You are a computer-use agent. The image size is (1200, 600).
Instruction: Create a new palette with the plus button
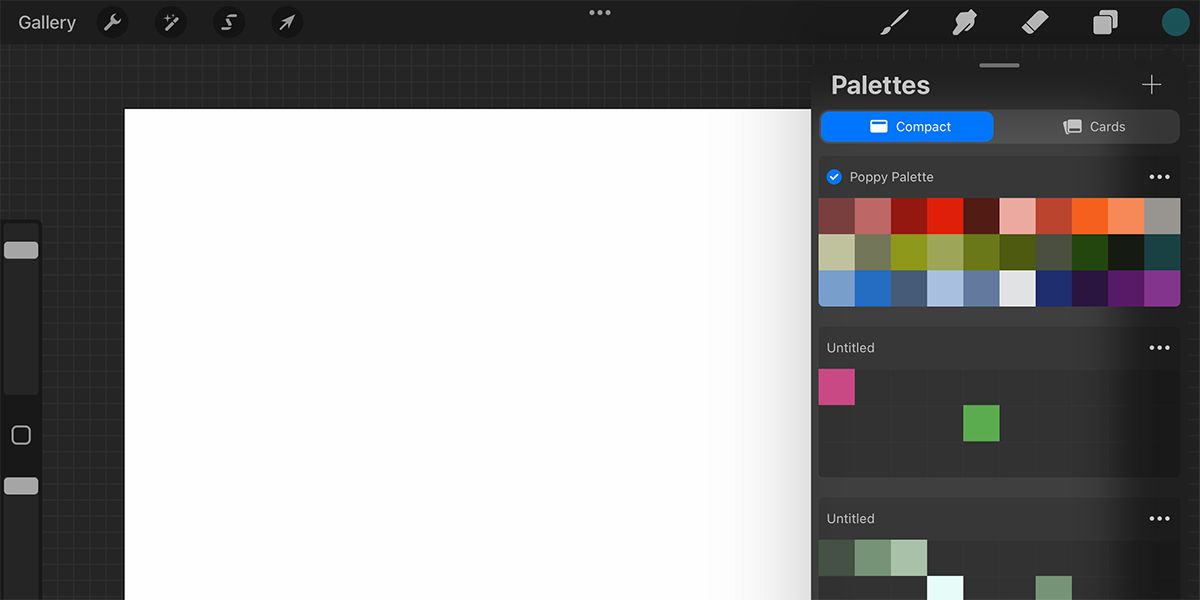[x=1151, y=85]
